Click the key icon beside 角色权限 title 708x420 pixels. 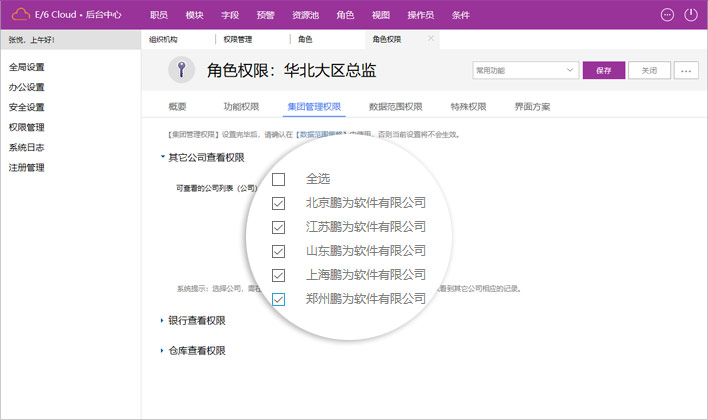[180, 70]
